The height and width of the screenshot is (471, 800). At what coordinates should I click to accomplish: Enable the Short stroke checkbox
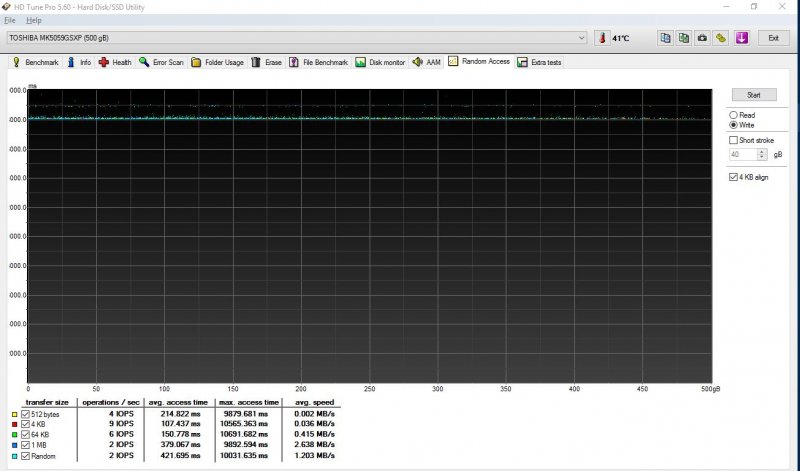pos(734,140)
